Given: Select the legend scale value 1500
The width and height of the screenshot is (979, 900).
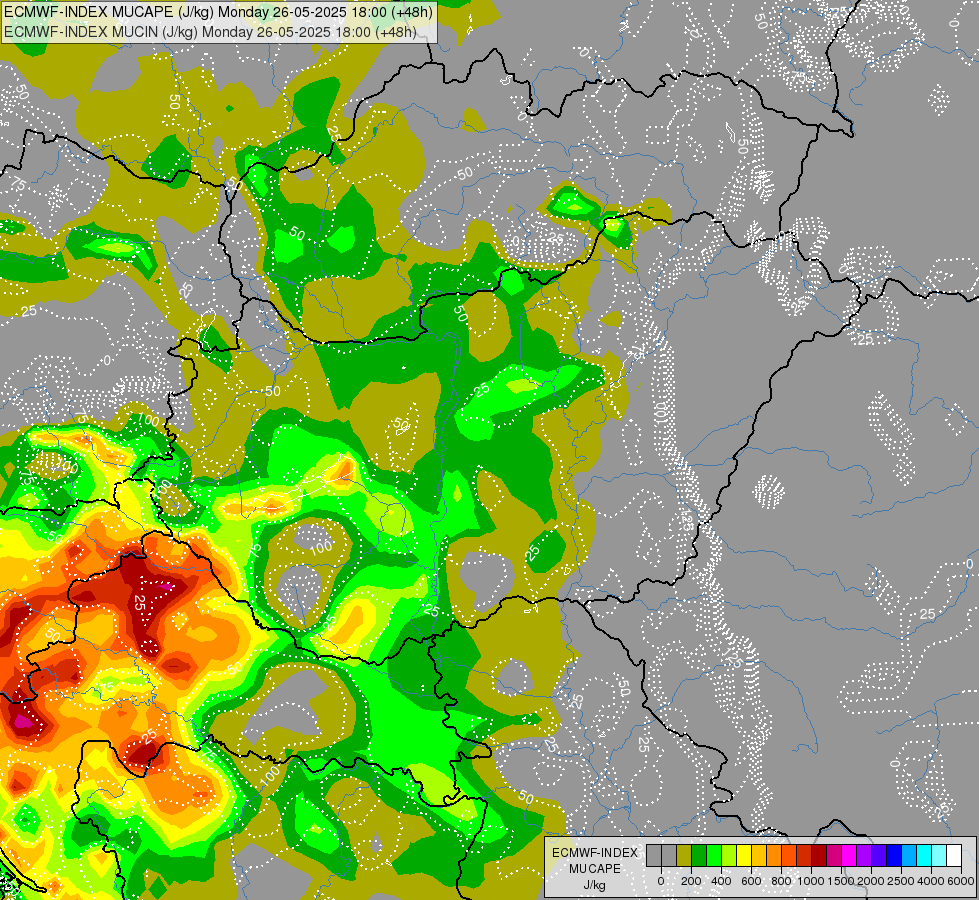Looking at the screenshot, I should click(x=842, y=881).
